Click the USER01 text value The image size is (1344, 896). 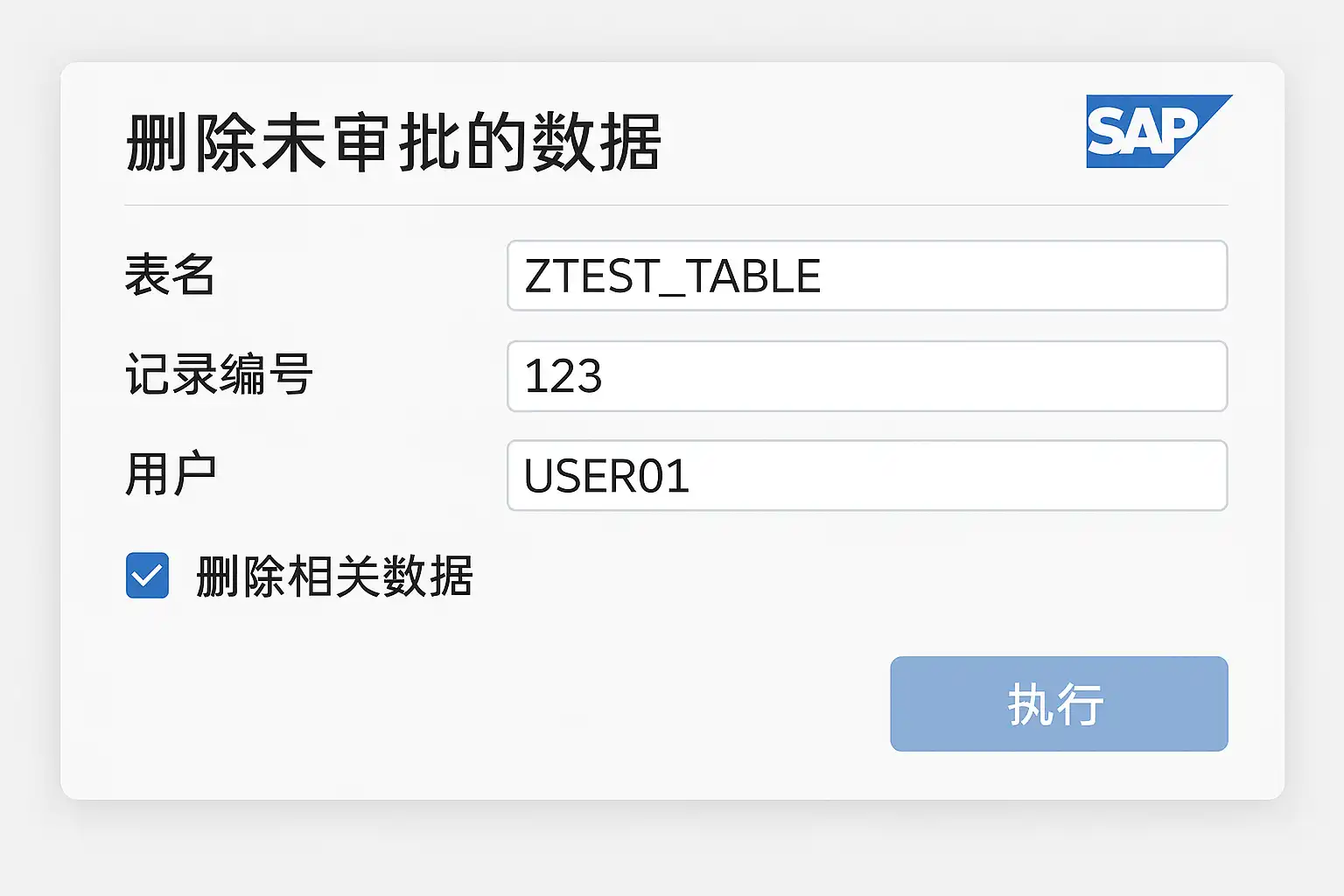[606, 477]
